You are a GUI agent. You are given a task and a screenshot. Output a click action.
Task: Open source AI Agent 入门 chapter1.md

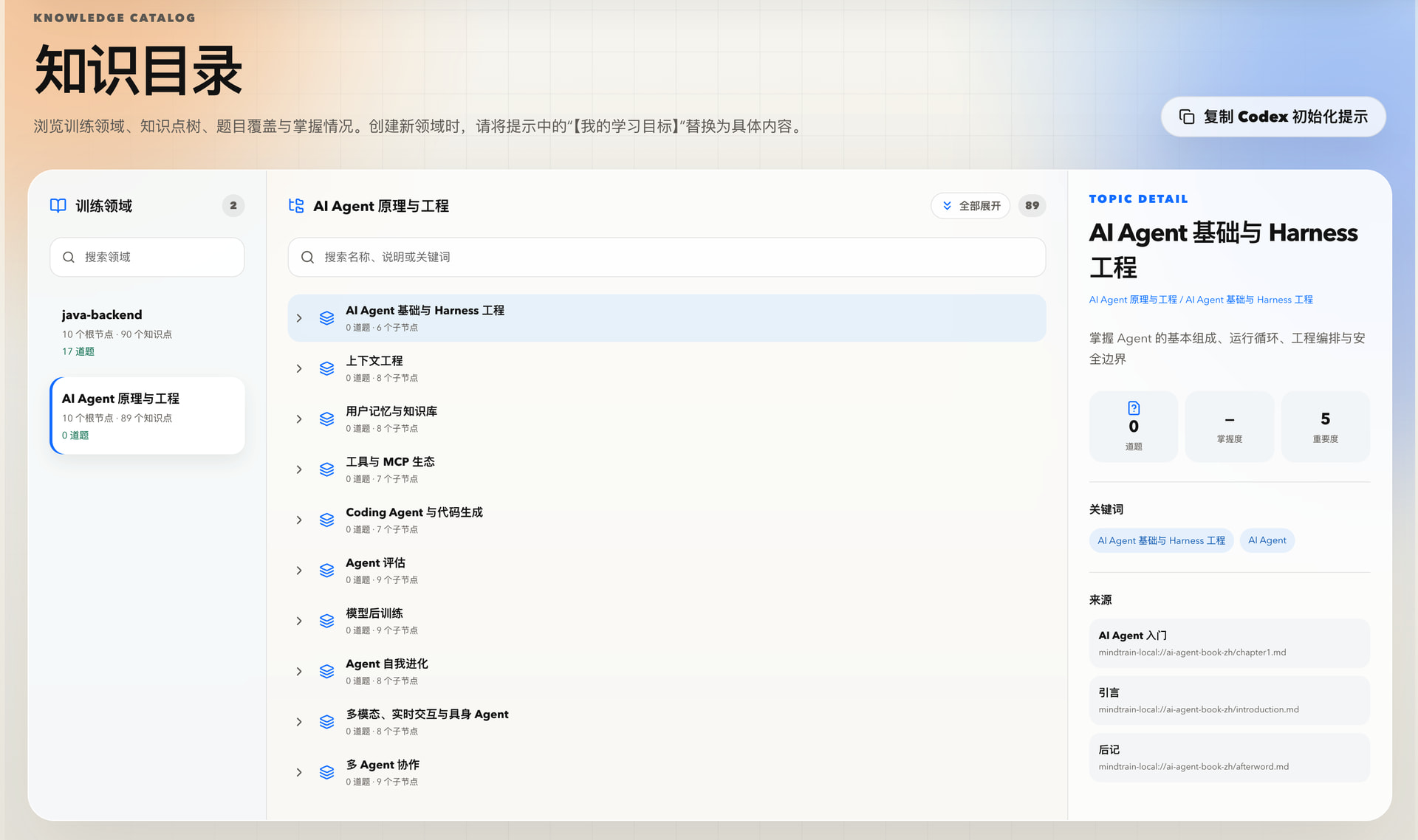pos(1230,644)
